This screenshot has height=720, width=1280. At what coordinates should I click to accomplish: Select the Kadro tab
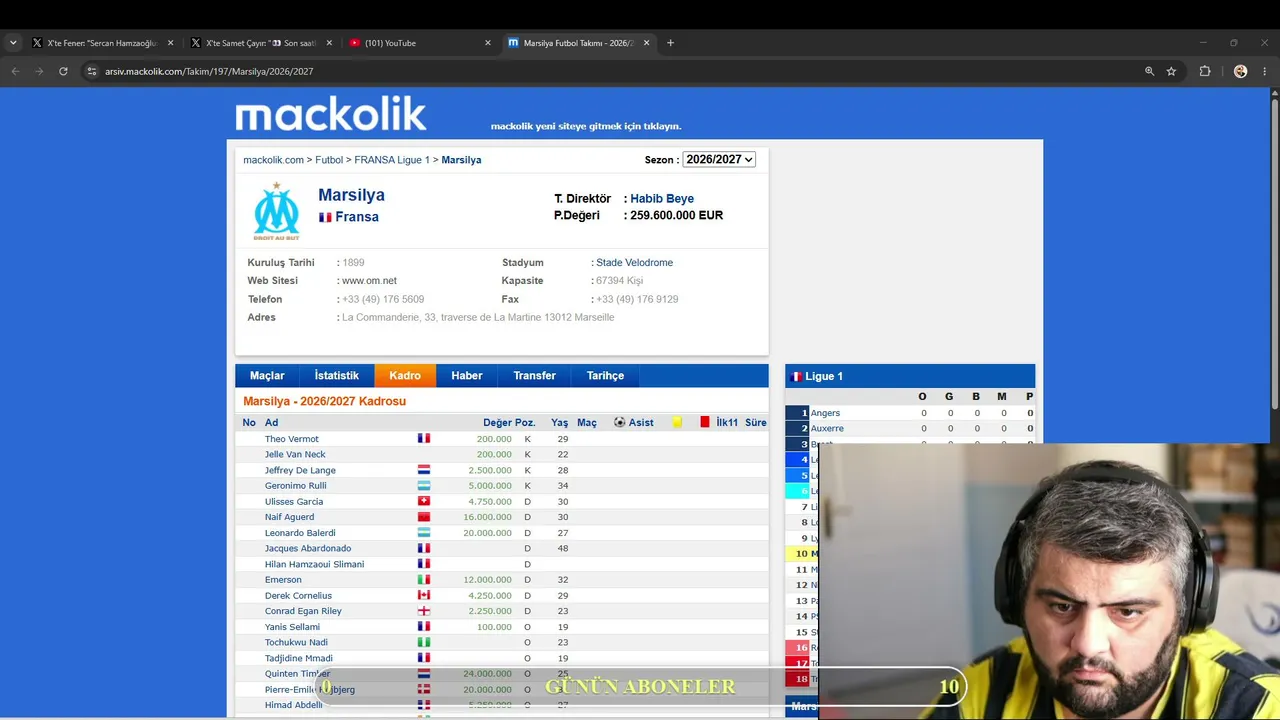tap(405, 376)
